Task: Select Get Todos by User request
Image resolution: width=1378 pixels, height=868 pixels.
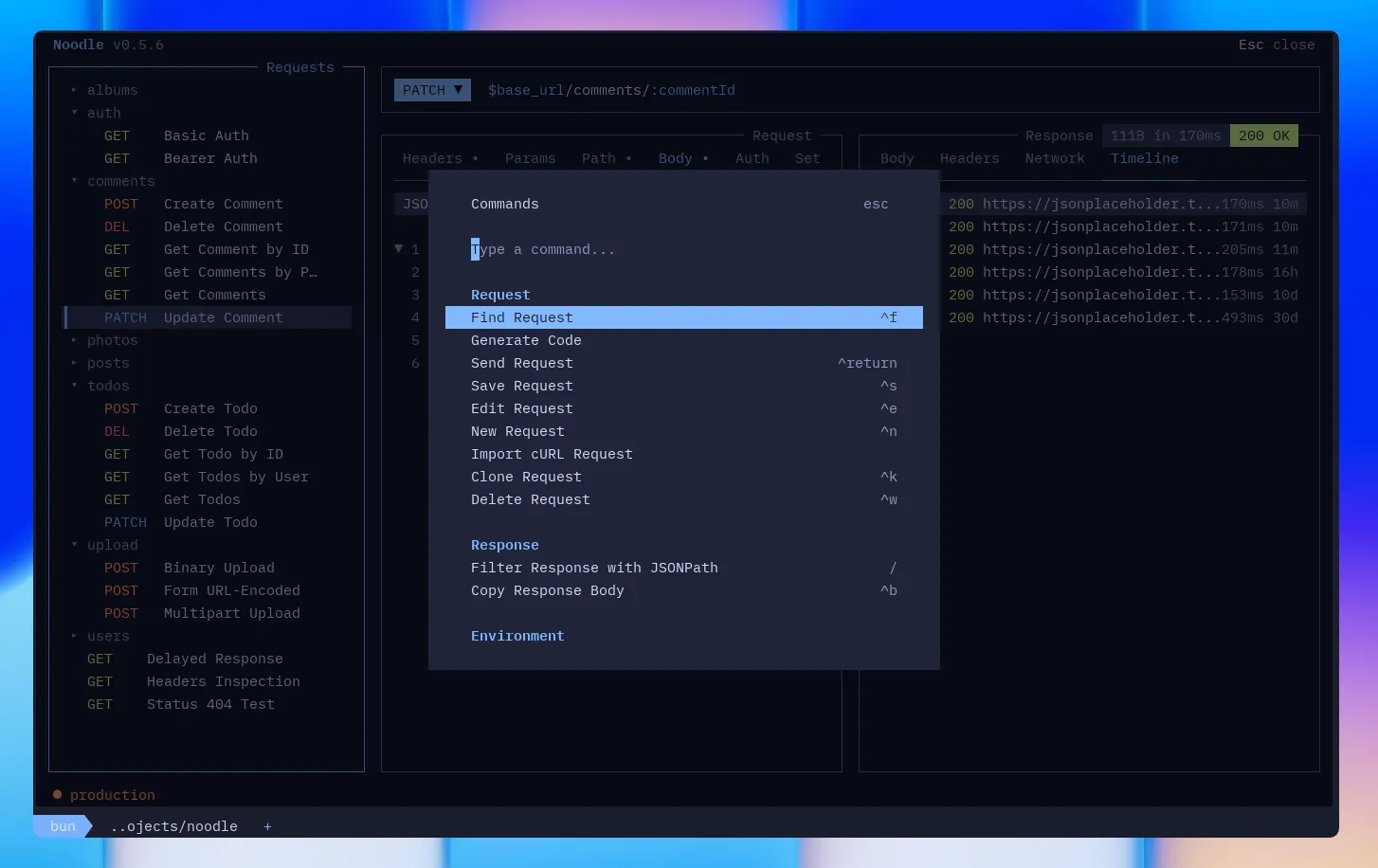Action: click(207, 477)
